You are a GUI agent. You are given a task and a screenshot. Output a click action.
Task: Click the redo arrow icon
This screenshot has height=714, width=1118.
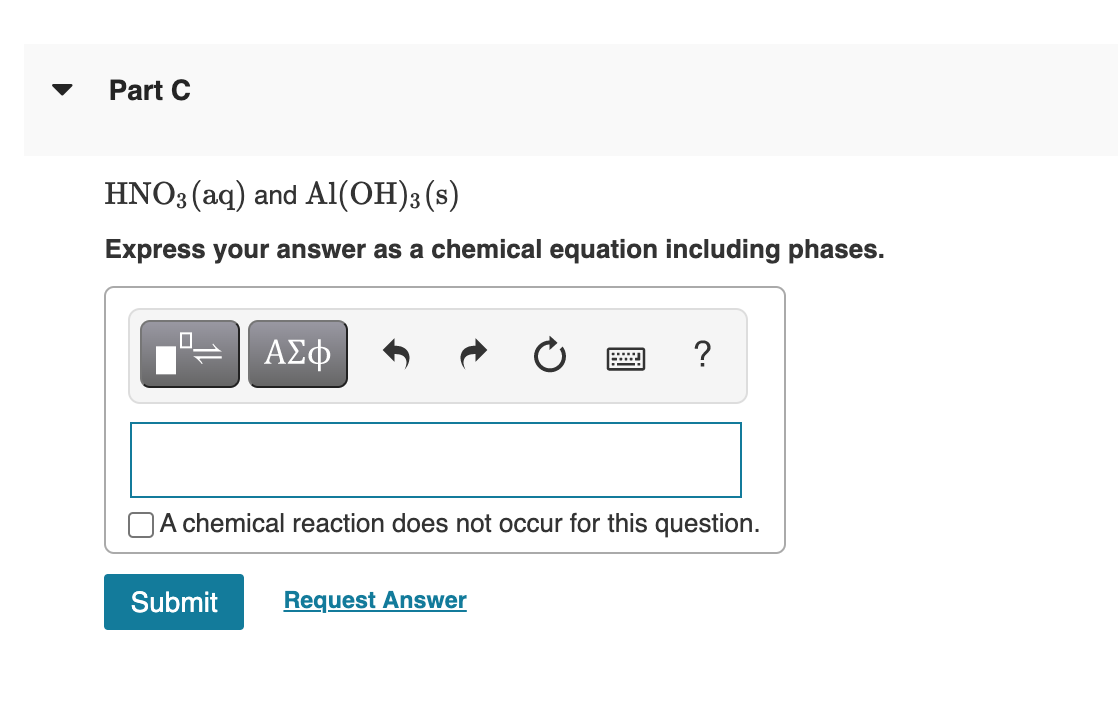[x=474, y=354]
